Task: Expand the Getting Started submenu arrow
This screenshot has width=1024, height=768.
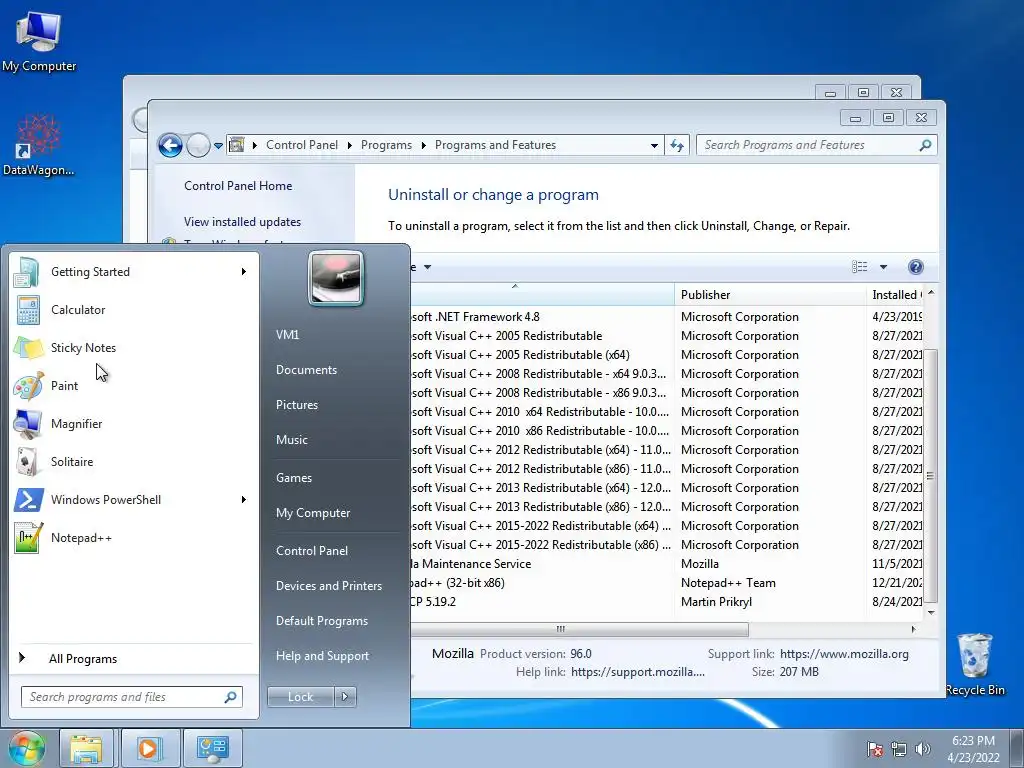Action: (x=244, y=272)
